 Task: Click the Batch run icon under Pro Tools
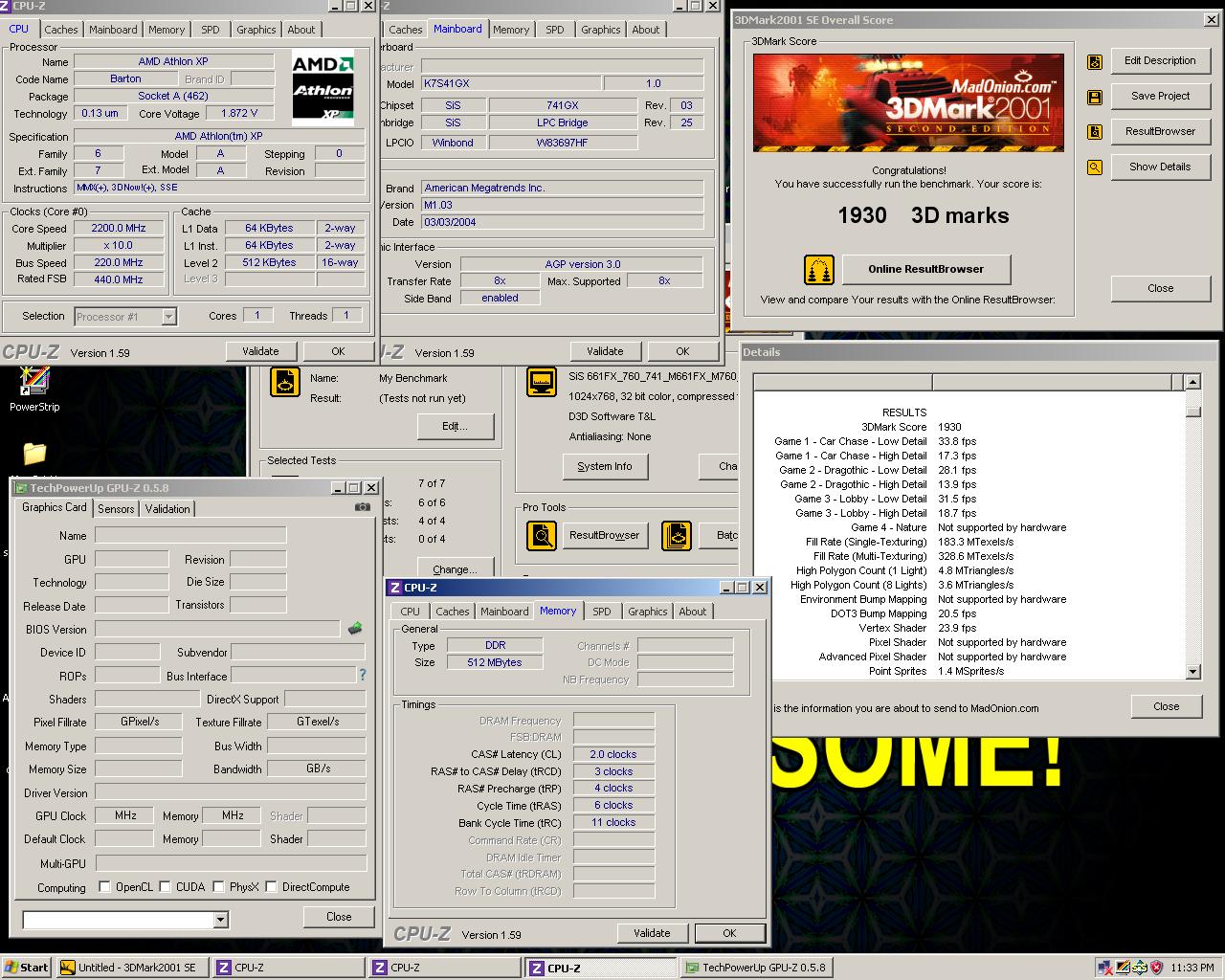click(x=677, y=535)
